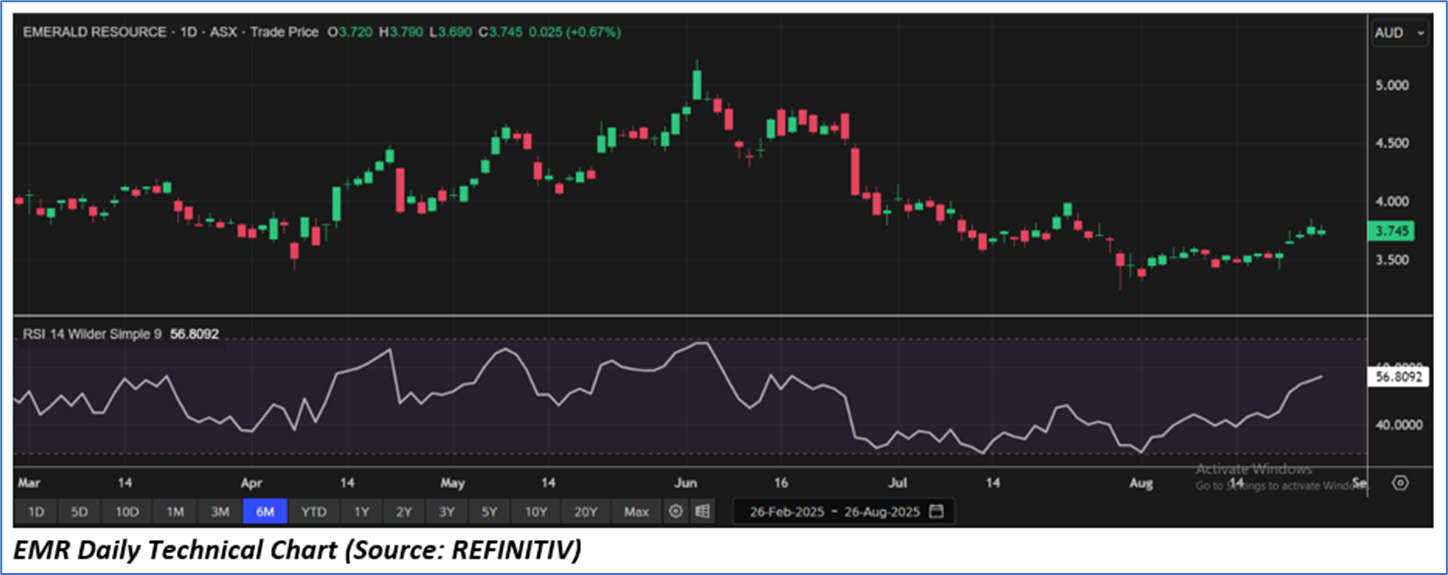Switch chart to YTD range
Screen dimensions: 1448x575
[x=314, y=512]
